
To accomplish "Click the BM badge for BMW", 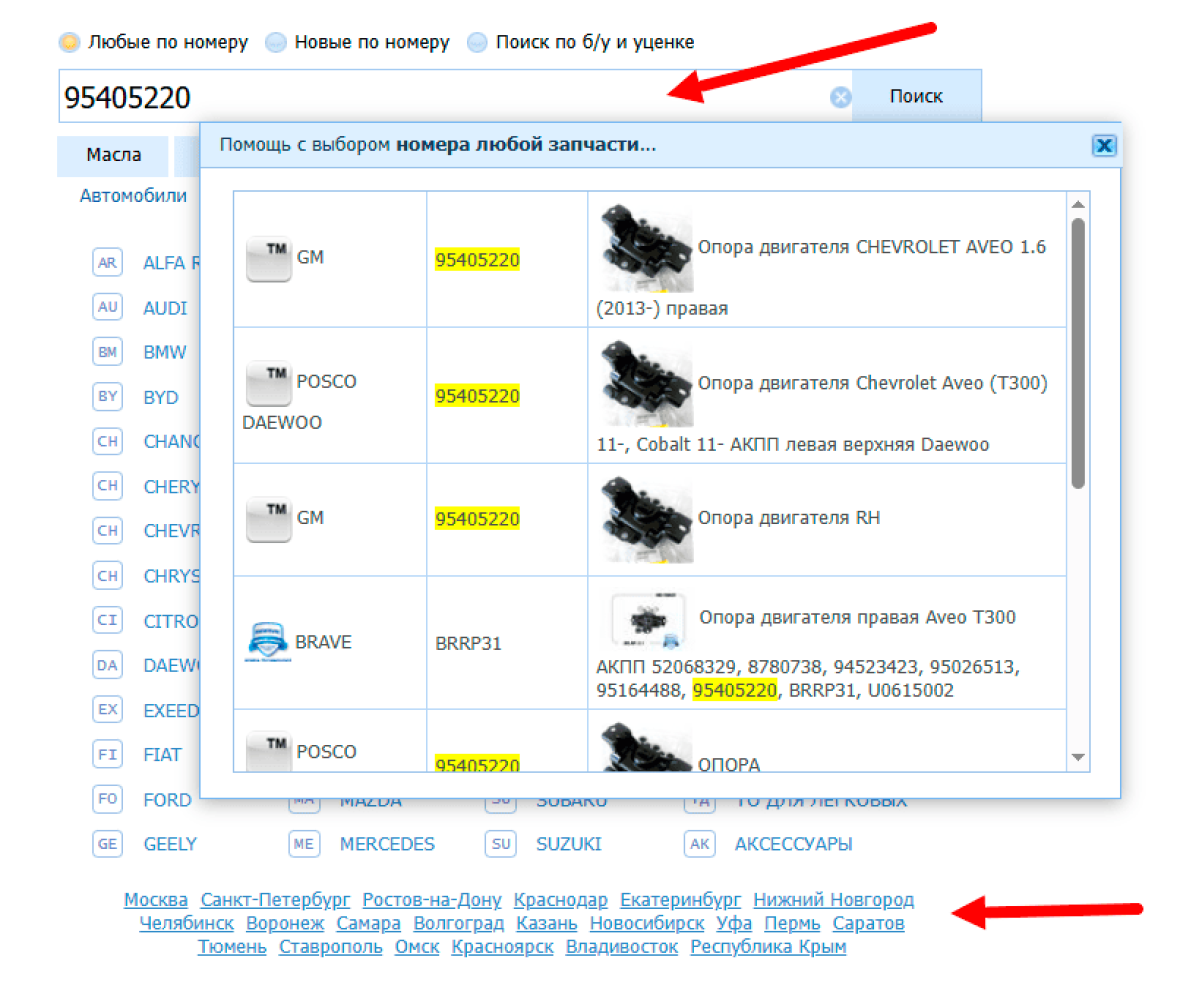I will (108, 352).
